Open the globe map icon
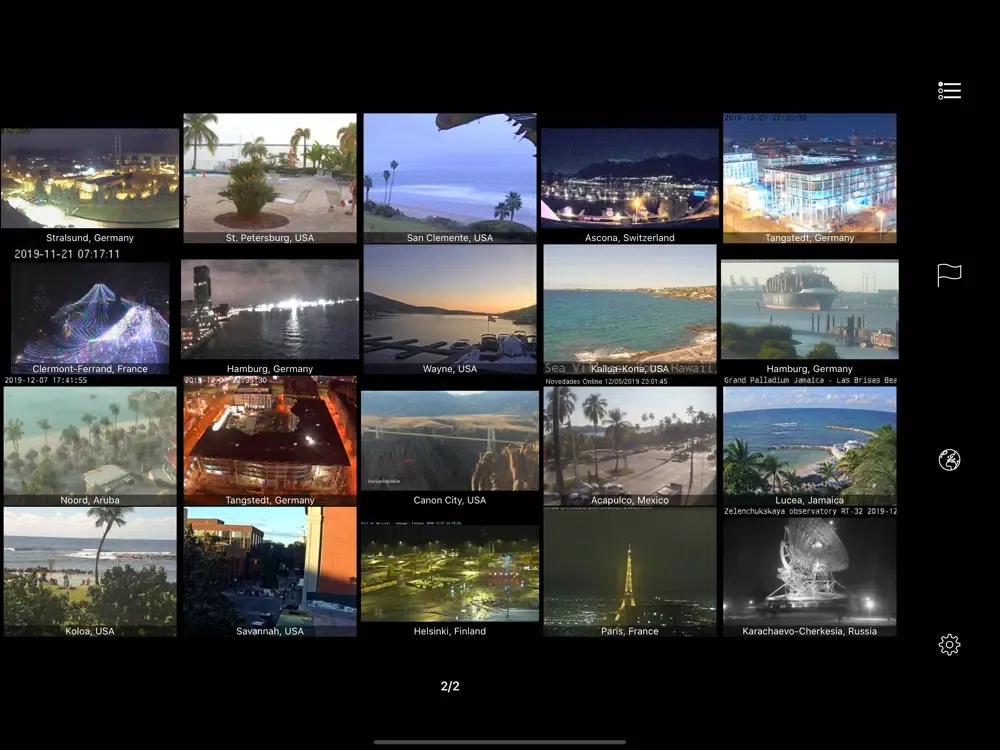The image size is (1000, 750). click(949, 460)
